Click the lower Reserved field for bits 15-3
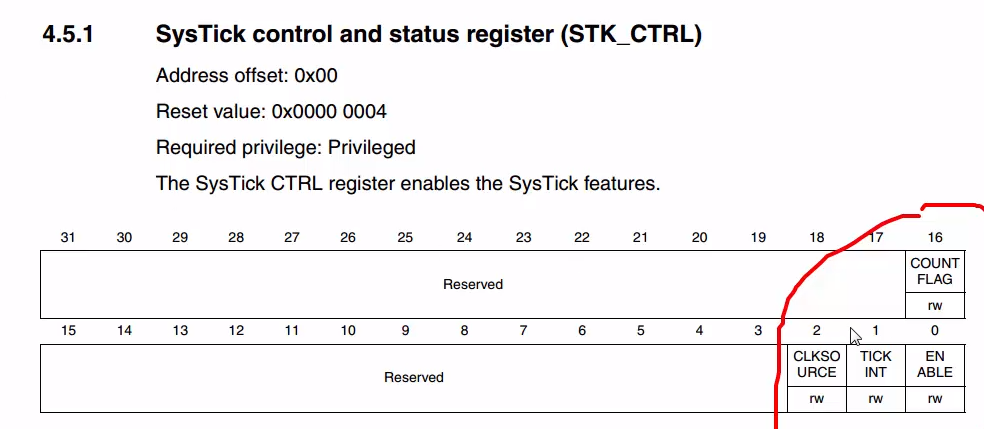This screenshot has width=984, height=429. (414, 378)
